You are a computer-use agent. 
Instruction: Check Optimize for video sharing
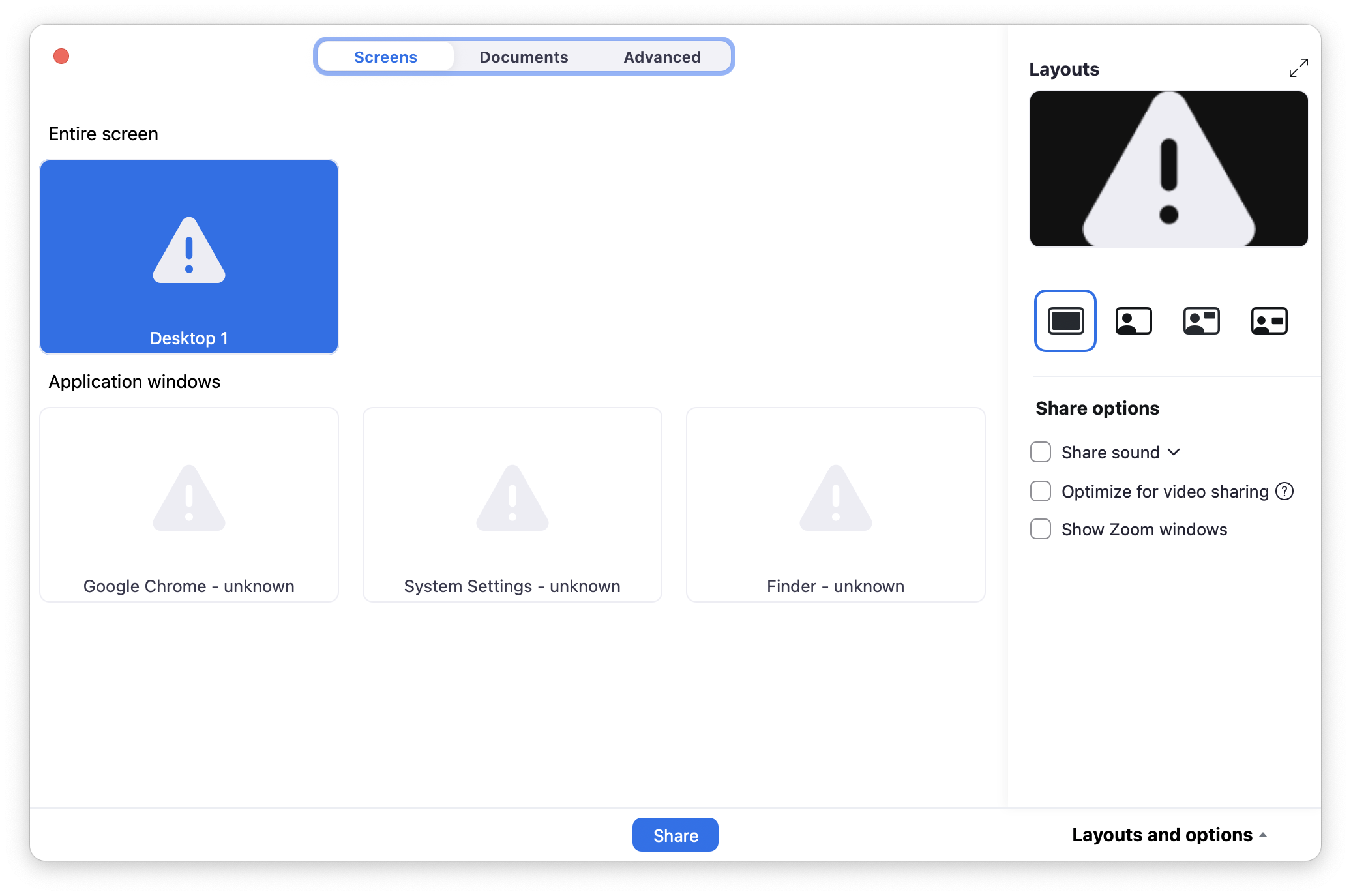click(1041, 491)
